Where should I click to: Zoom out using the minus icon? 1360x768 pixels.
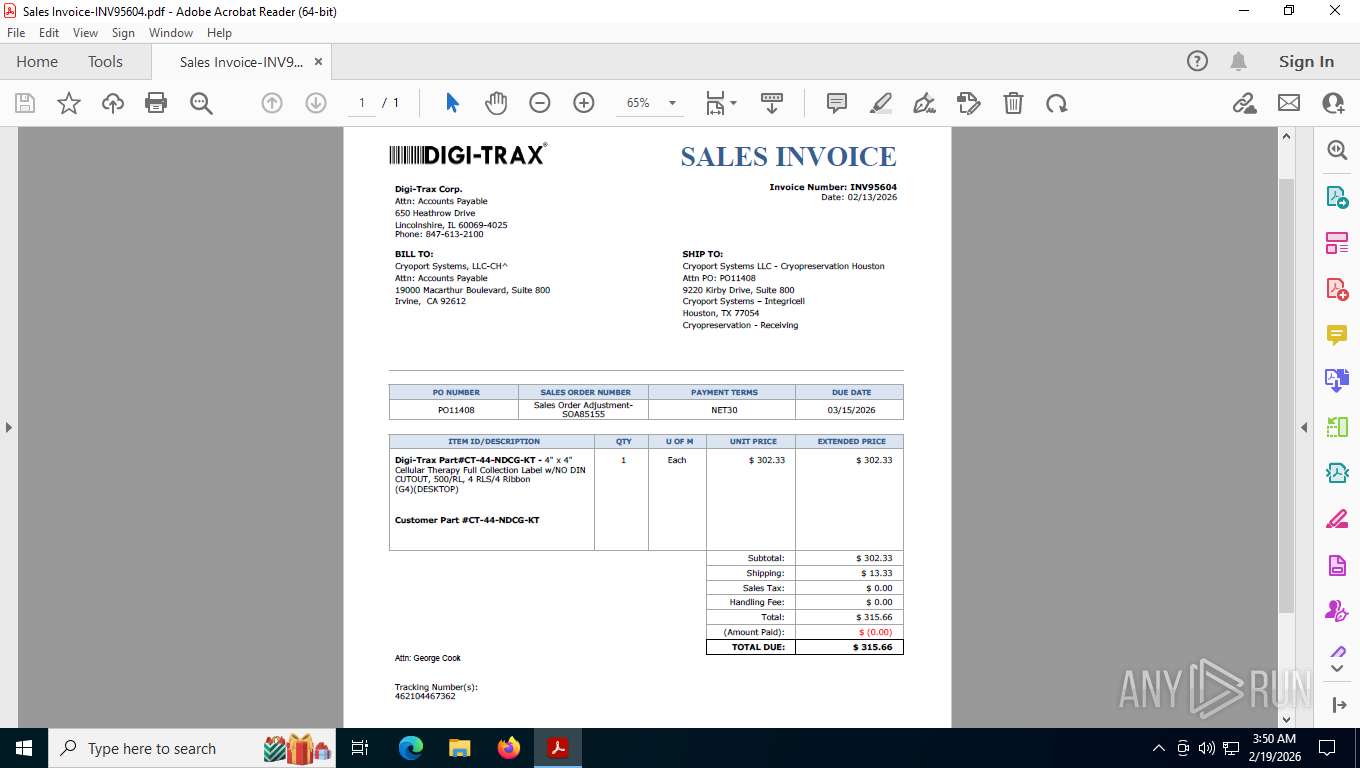540,103
